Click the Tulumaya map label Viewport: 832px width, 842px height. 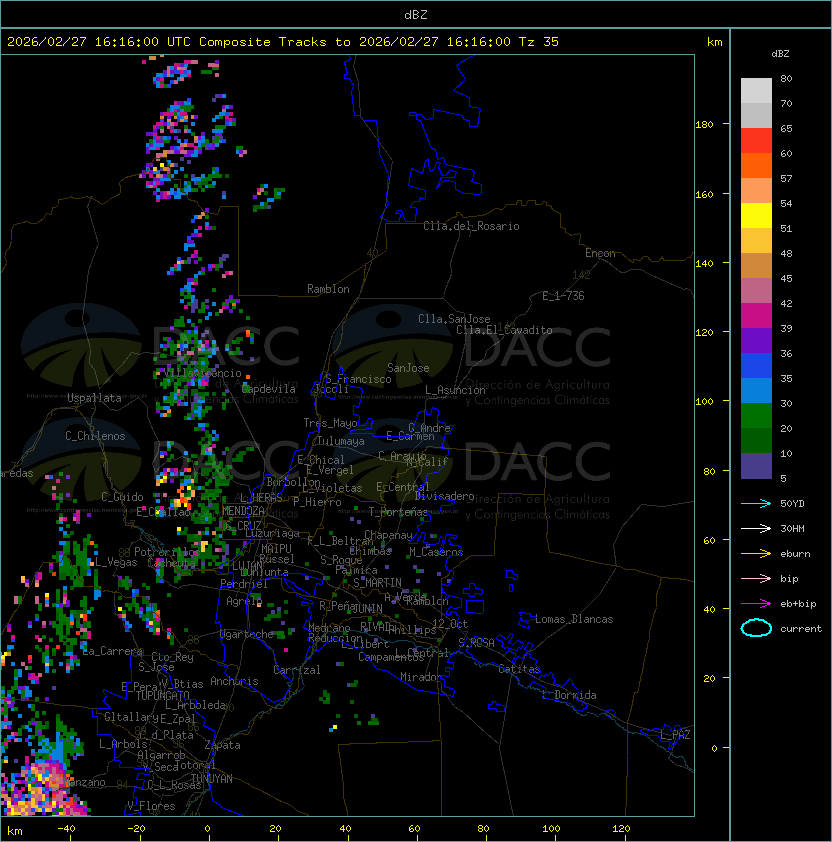point(341,441)
